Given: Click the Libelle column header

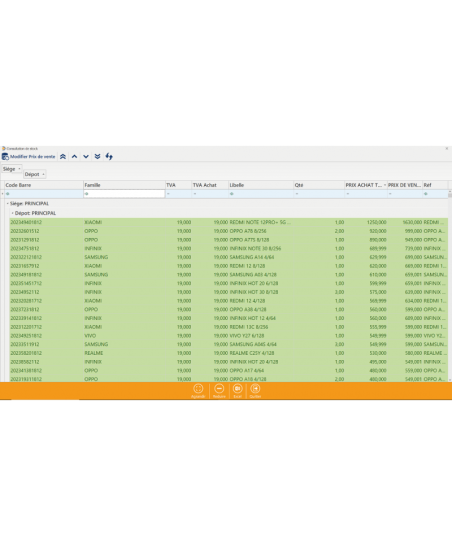Looking at the screenshot, I should coord(261,185).
